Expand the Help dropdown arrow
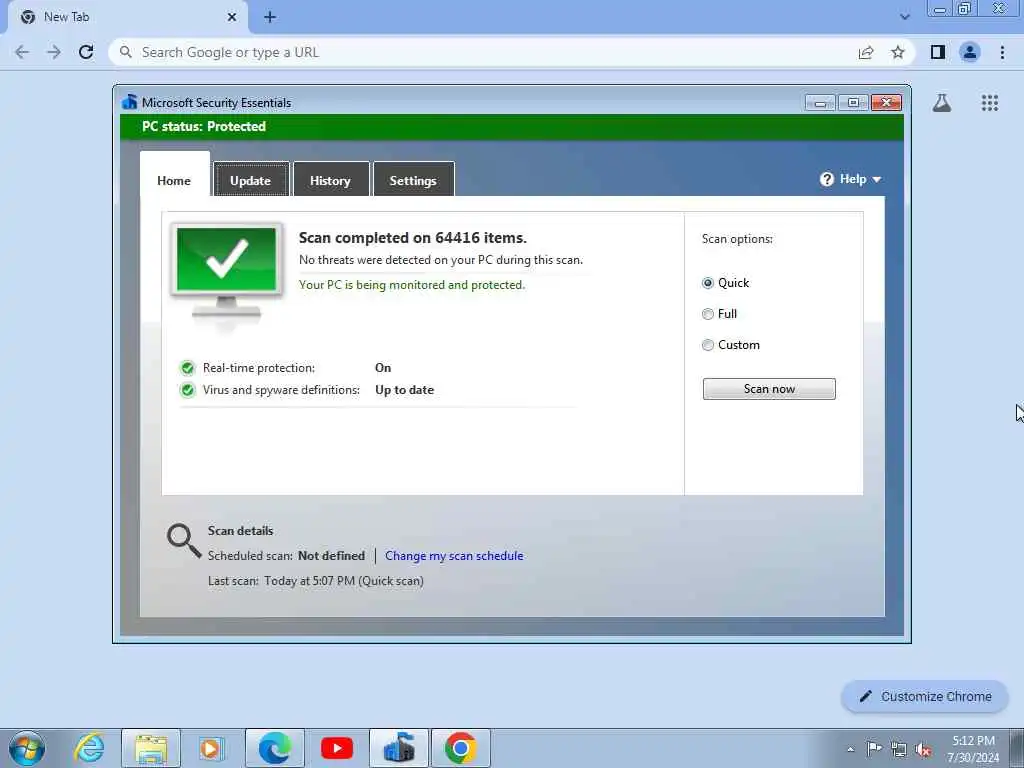The width and height of the screenshot is (1024, 768). 876,180
